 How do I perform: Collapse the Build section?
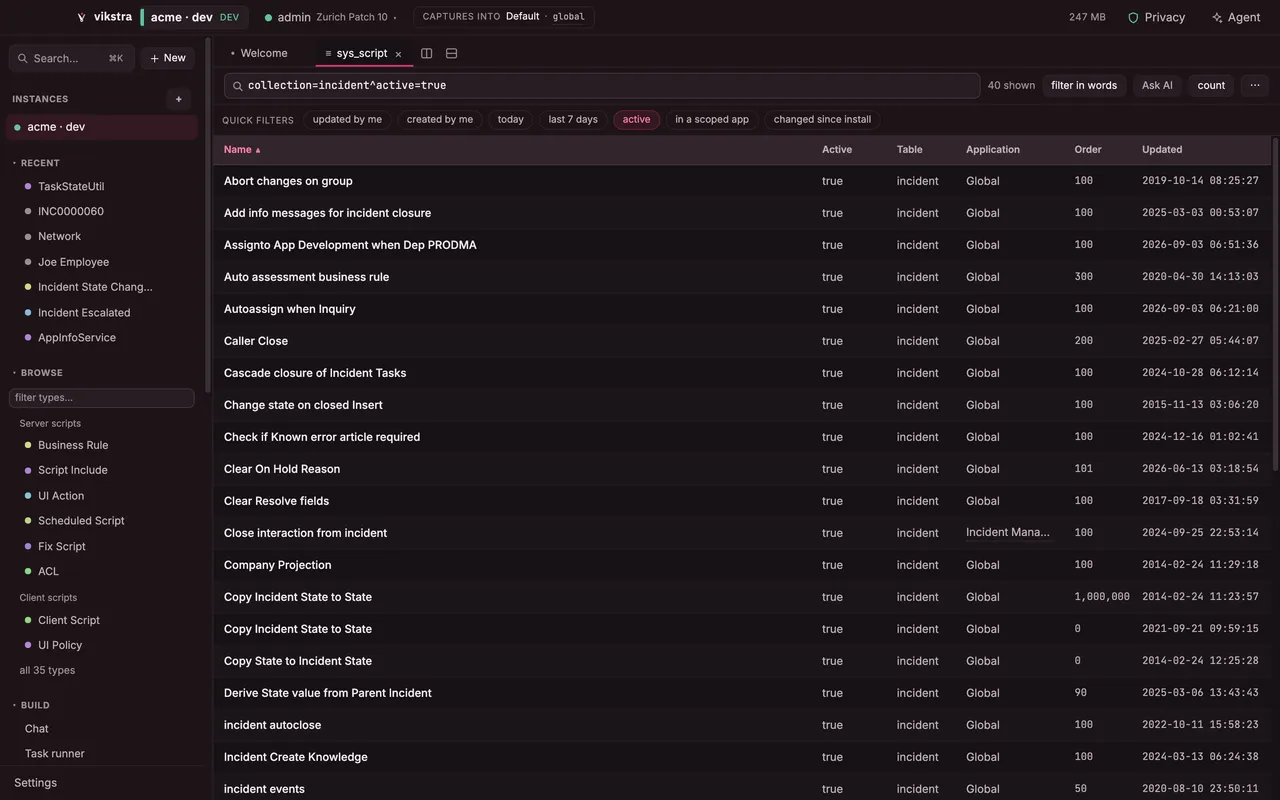pyautogui.click(x=31, y=705)
